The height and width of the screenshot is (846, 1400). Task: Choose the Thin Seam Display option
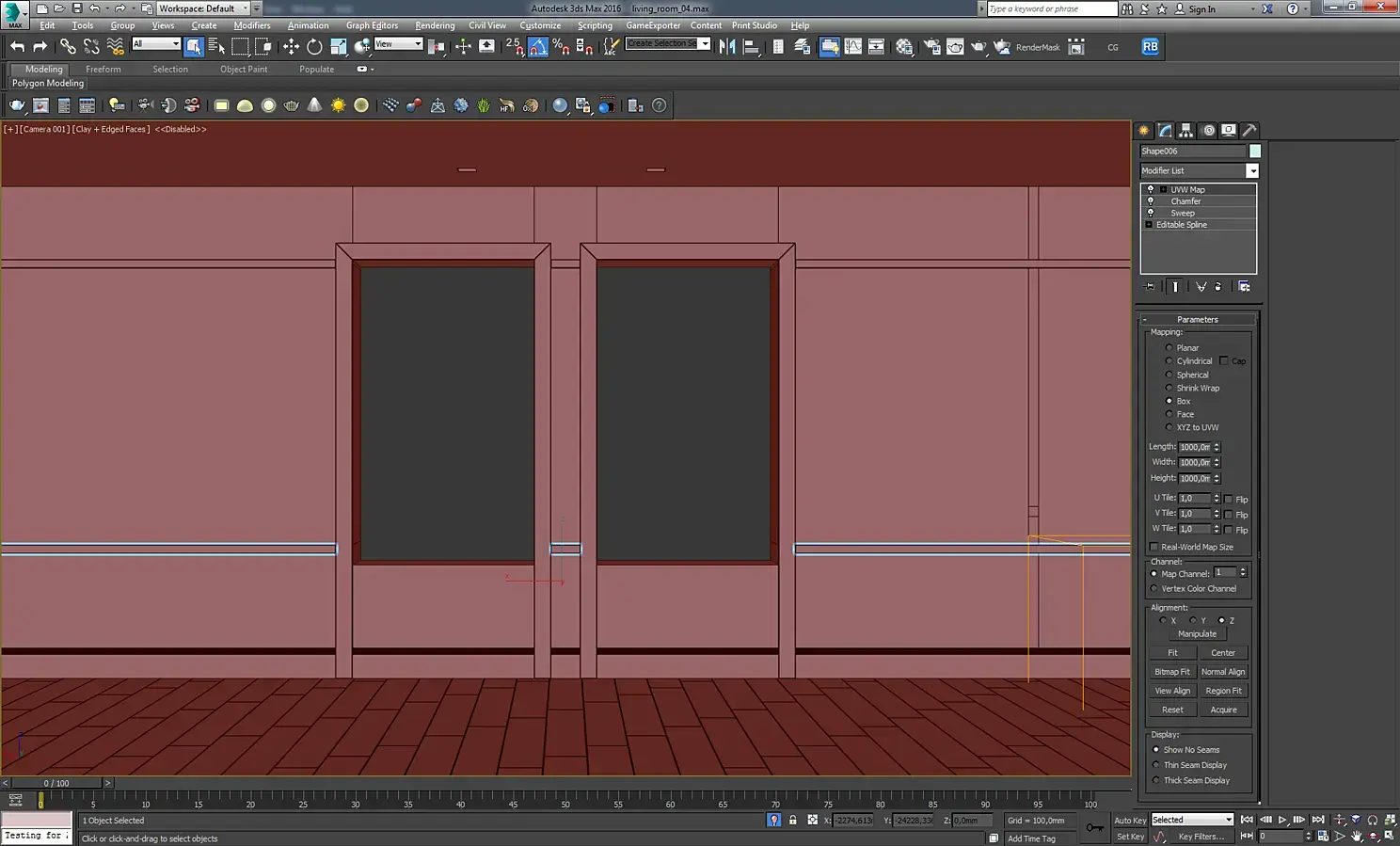(1156, 765)
